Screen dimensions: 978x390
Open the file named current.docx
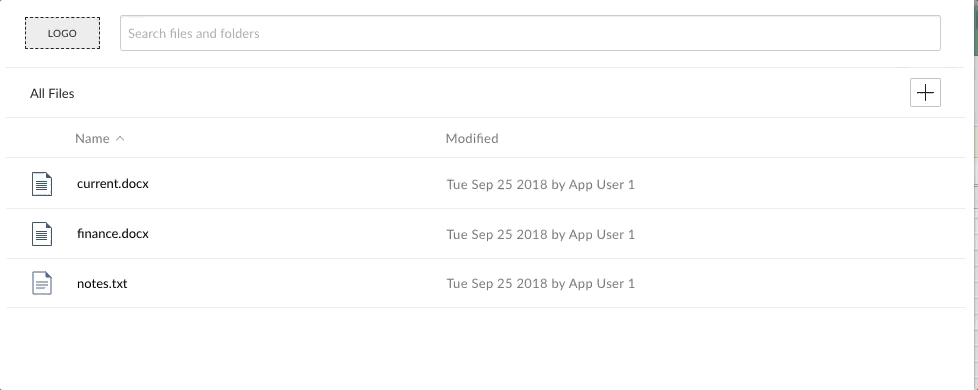tap(113, 184)
